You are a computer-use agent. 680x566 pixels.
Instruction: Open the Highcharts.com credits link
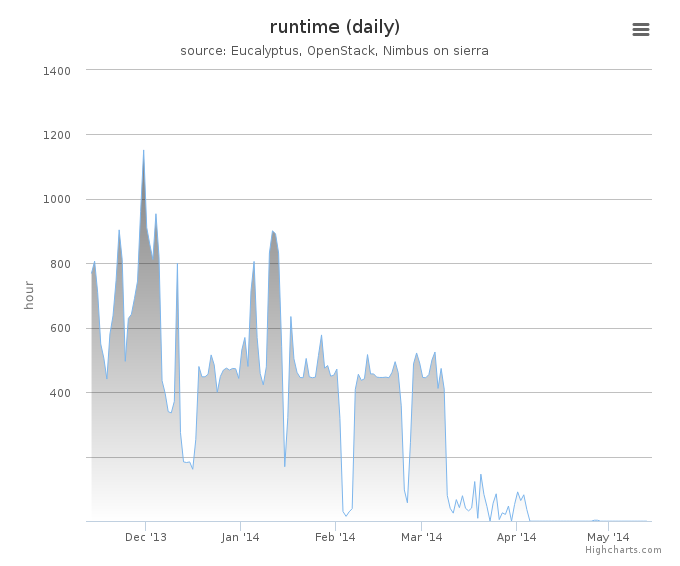click(x=623, y=550)
